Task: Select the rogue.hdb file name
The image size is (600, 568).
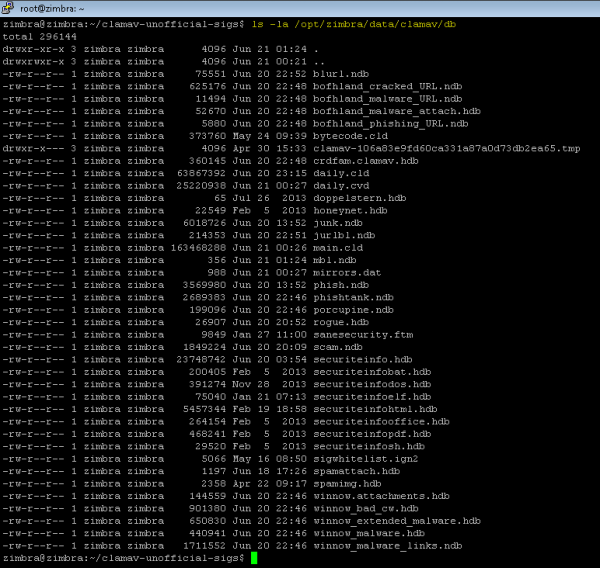Action: click(341, 322)
